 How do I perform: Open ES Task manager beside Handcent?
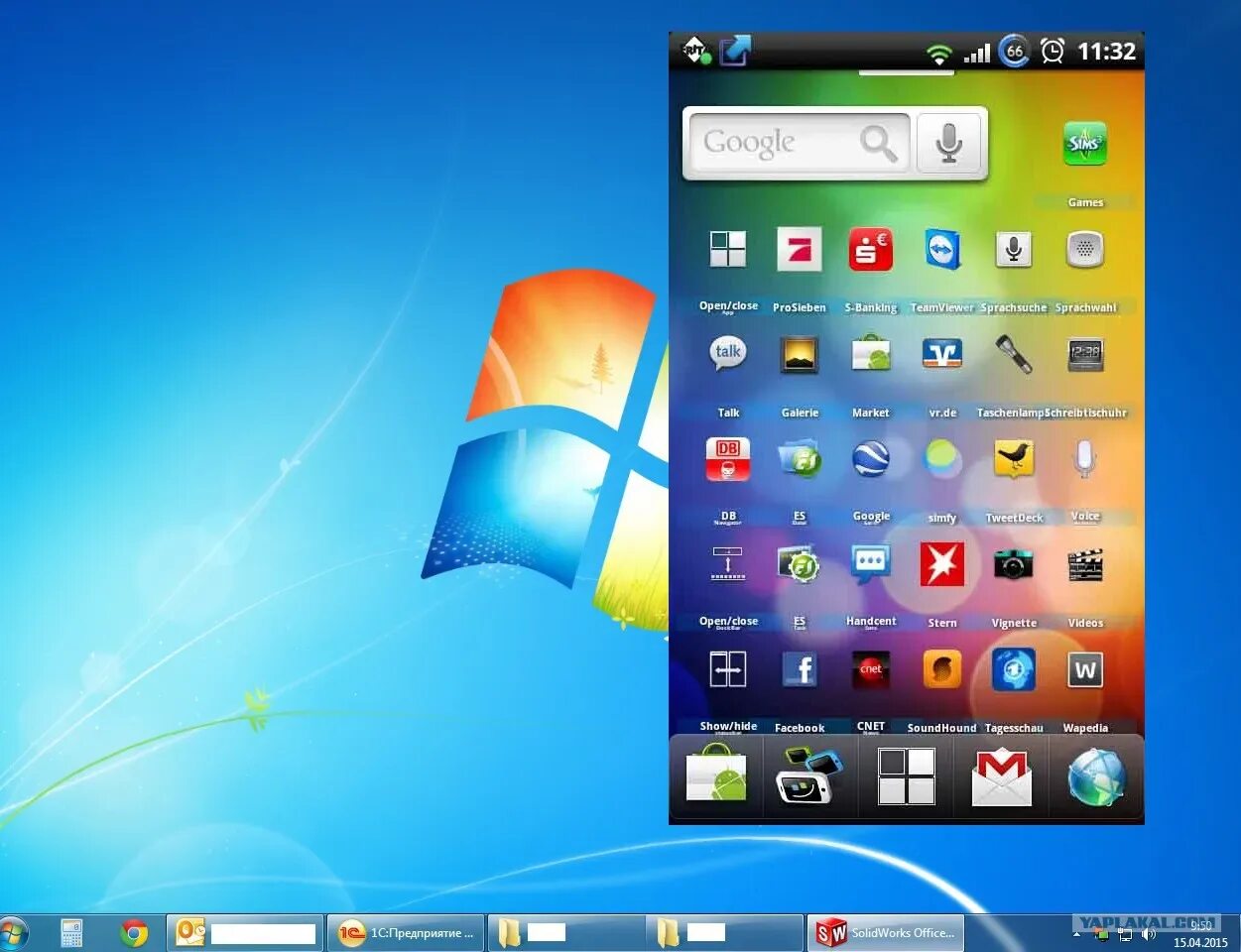click(800, 564)
